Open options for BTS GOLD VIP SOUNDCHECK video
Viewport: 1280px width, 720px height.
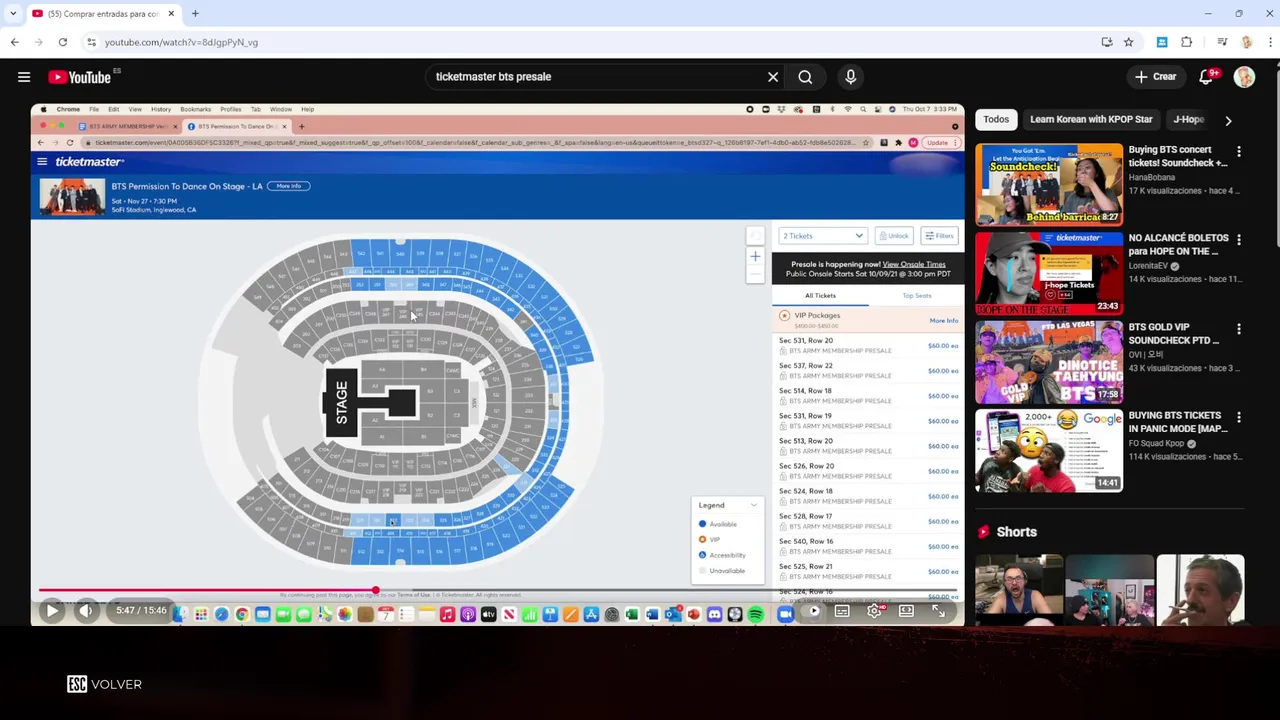click(x=1239, y=329)
